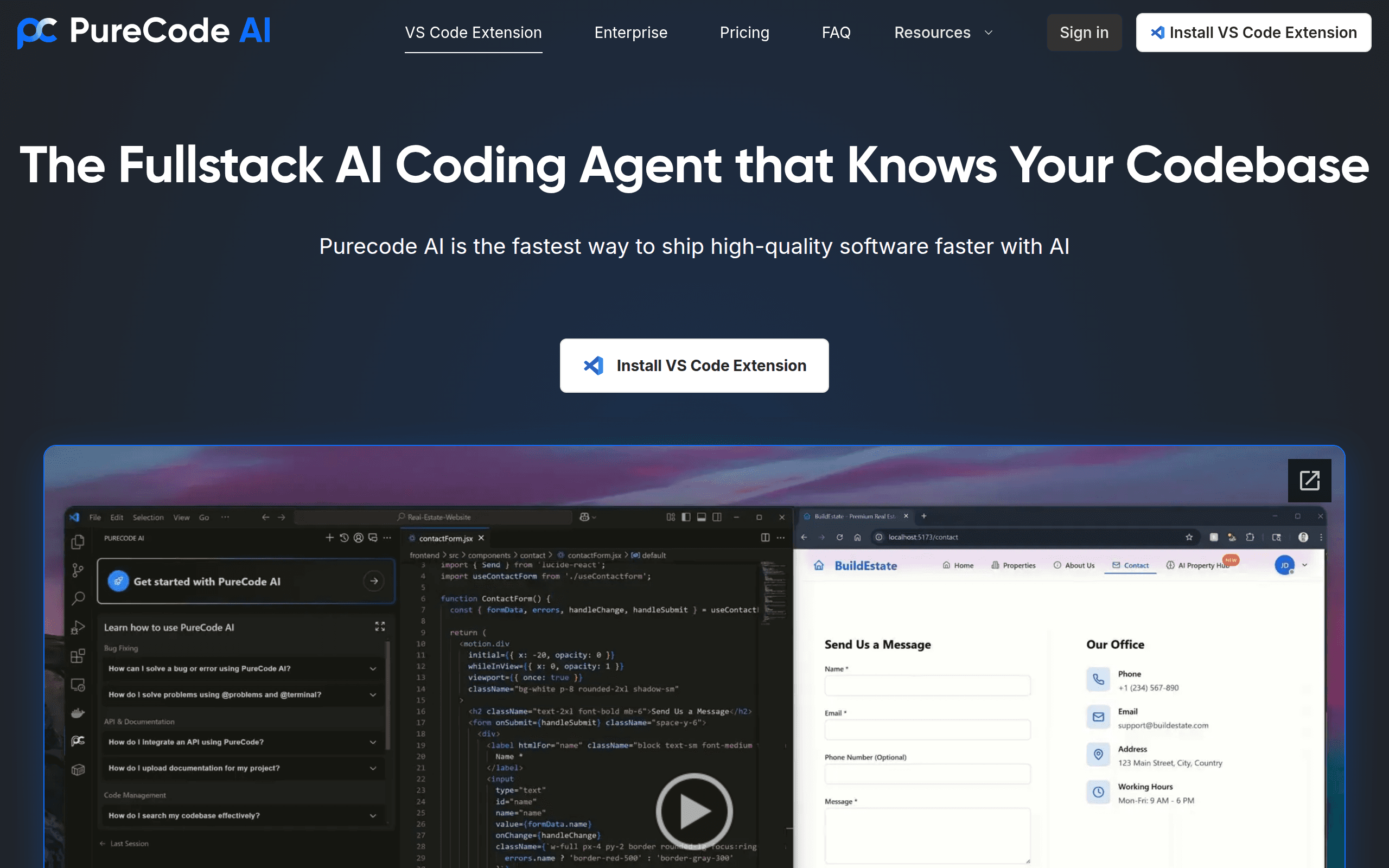Play the demo video
The width and height of the screenshot is (1389, 868).
(x=694, y=810)
